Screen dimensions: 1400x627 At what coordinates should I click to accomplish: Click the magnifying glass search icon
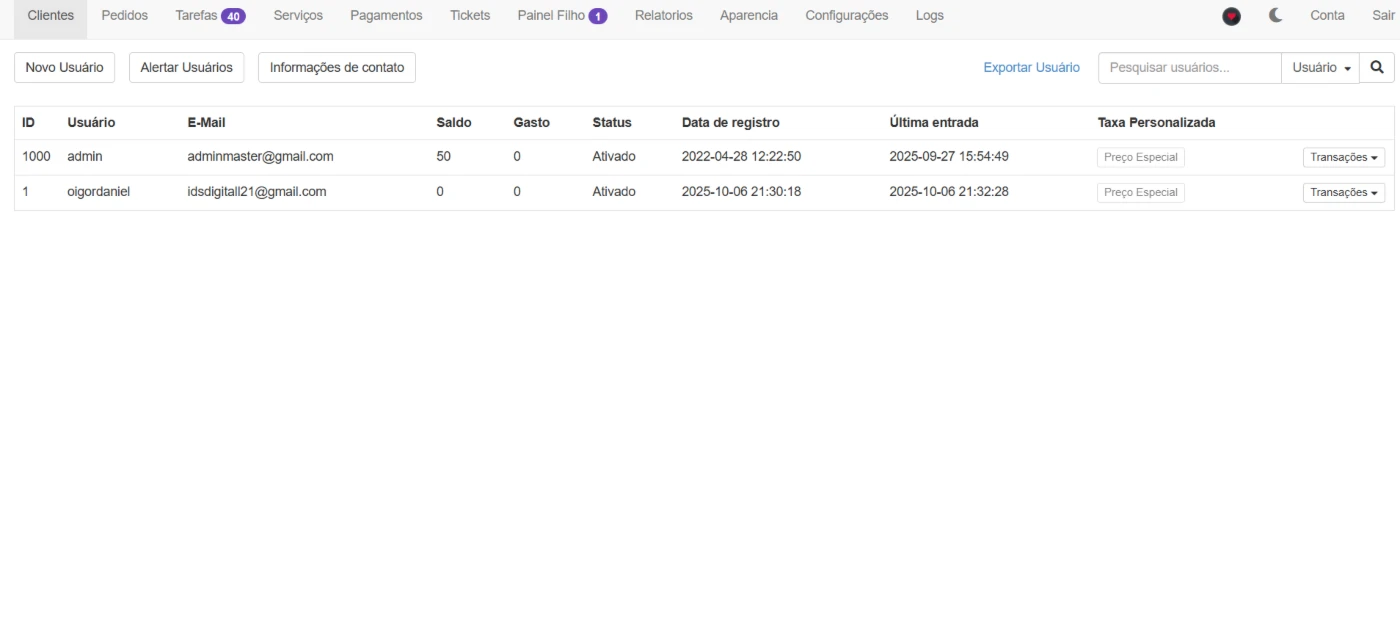tap(1377, 67)
